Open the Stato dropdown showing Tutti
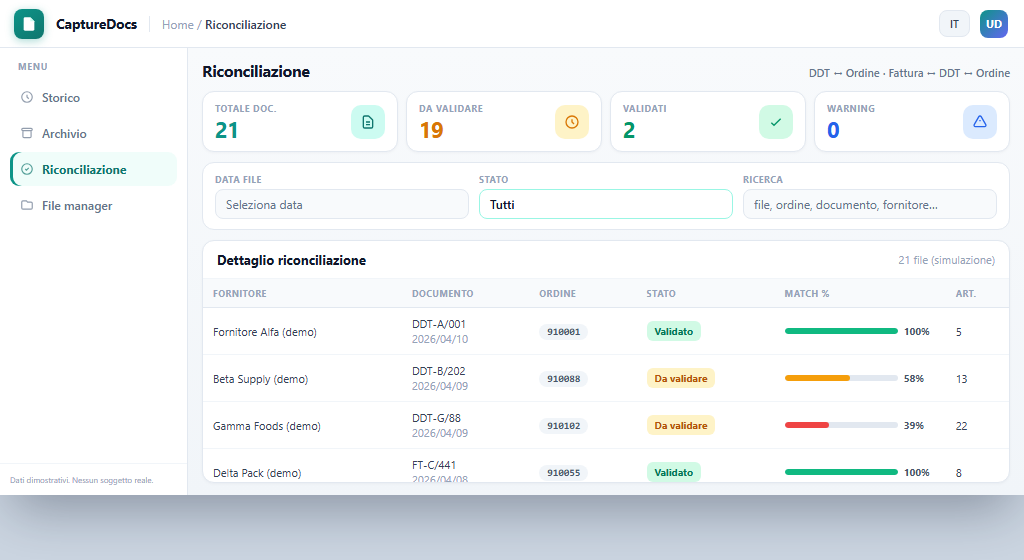This screenshot has width=1024, height=560. (605, 204)
